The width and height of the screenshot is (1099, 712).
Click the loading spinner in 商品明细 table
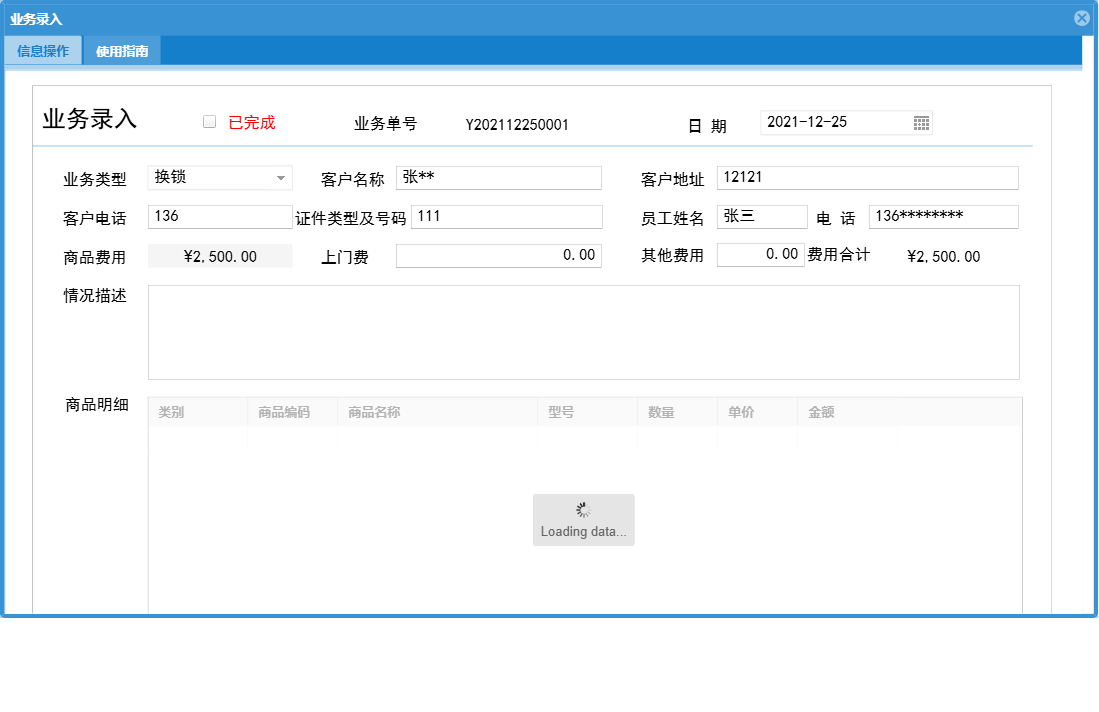click(583, 511)
